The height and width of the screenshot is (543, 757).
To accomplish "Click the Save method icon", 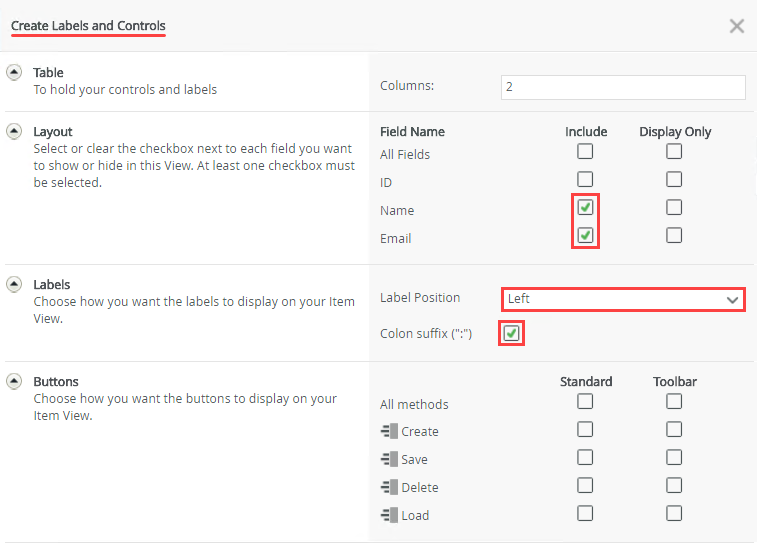I will point(389,460).
